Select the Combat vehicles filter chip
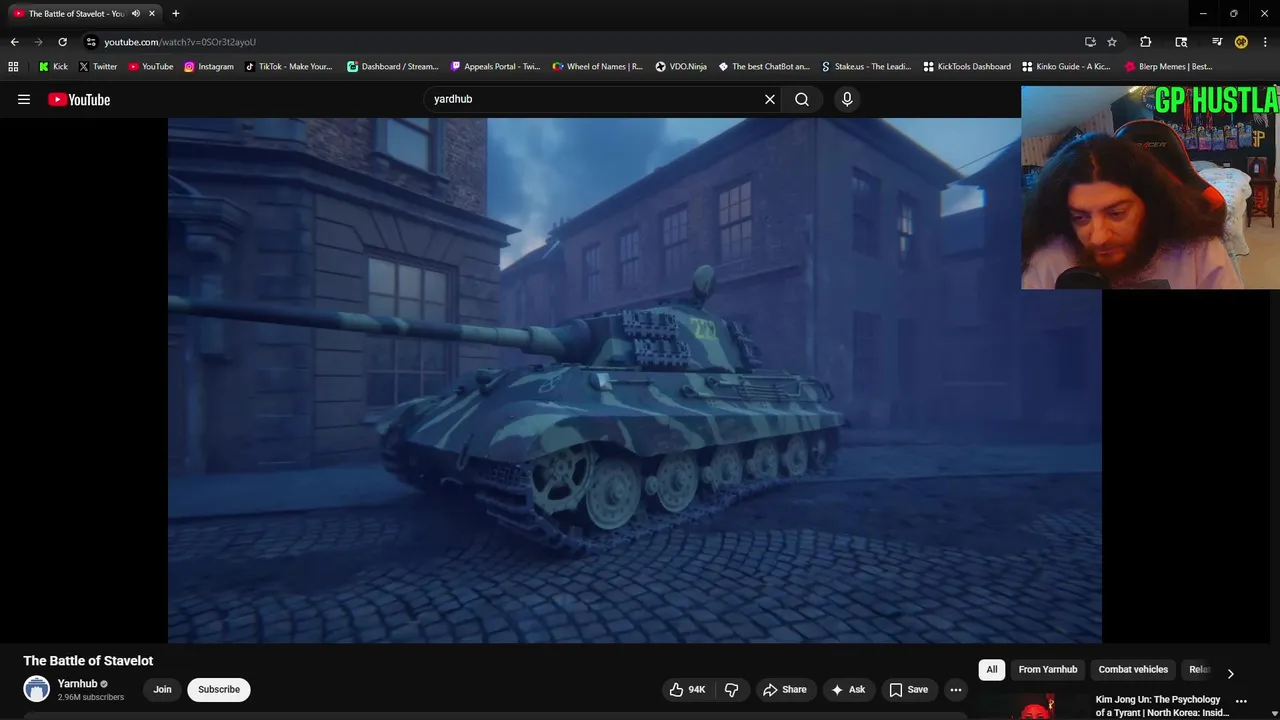The image size is (1280, 720). pyautogui.click(x=1133, y=670)
